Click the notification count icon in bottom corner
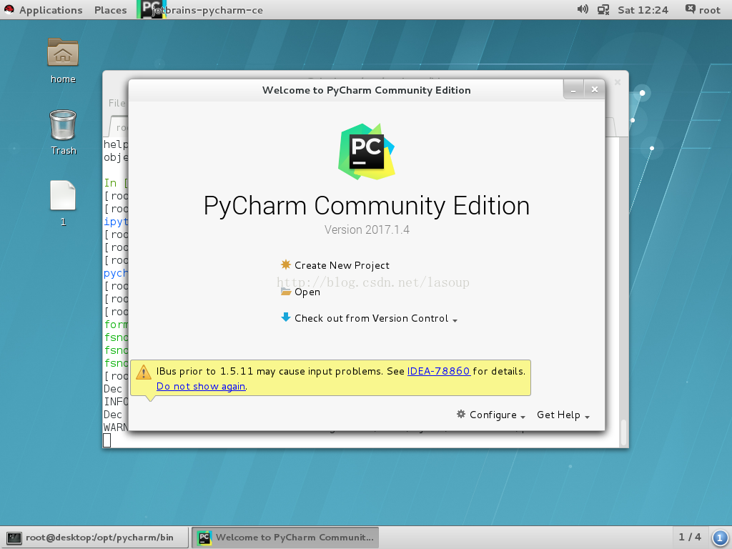The height and width of the screenshot is (549, 732). point(720,537)
